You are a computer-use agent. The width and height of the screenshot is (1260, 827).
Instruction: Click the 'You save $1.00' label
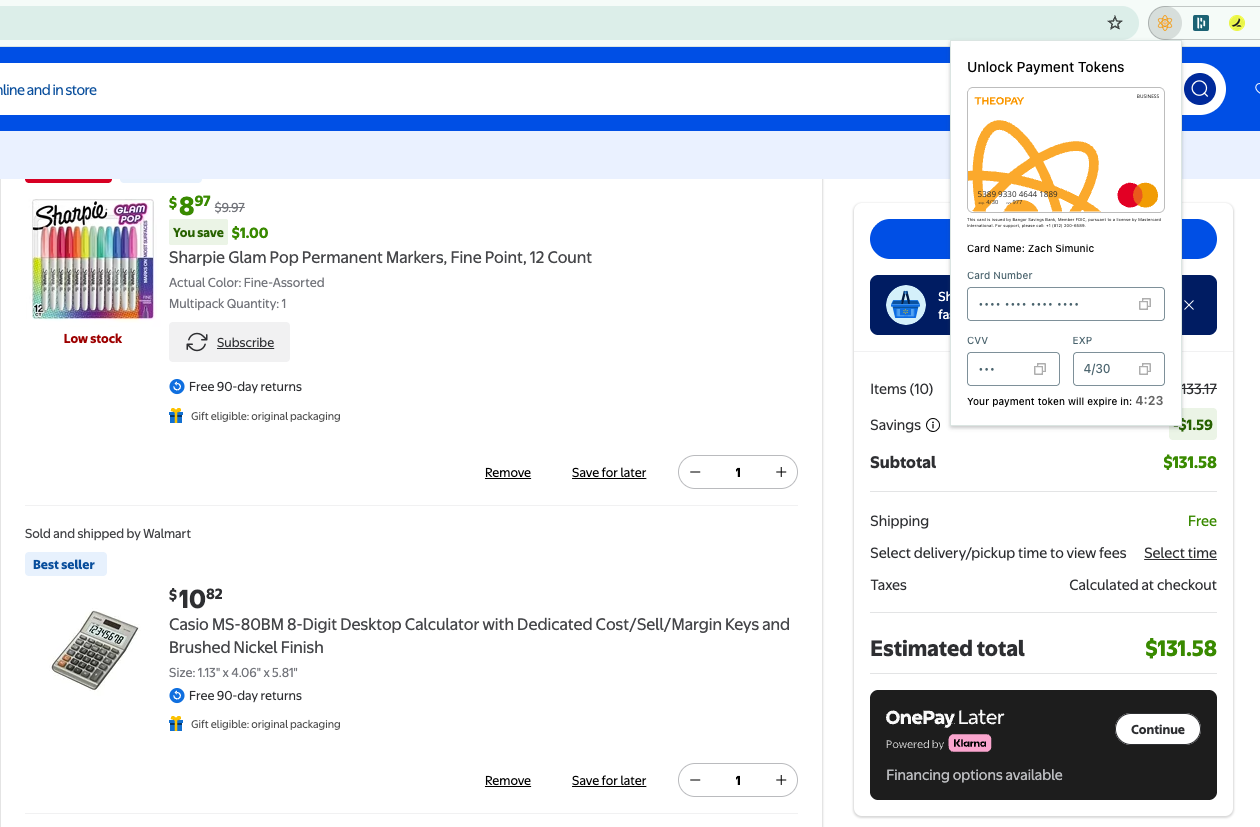click(x=220, y=232)
